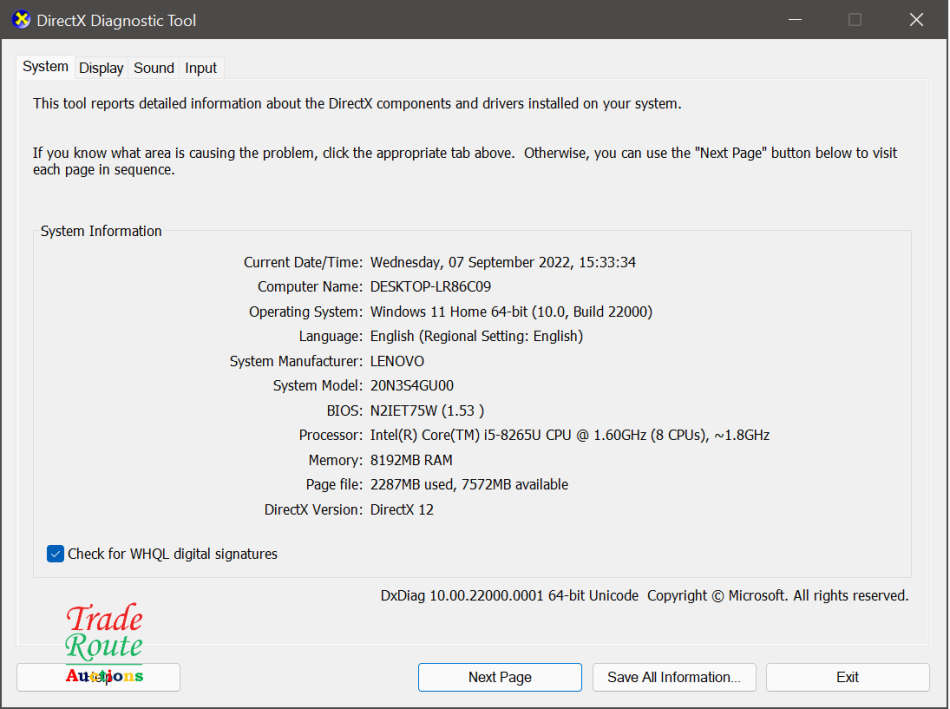Image resolution: width=950 pixels, height=709 pixels.
Task: Select the Input tab
Action: coord(200,67)
